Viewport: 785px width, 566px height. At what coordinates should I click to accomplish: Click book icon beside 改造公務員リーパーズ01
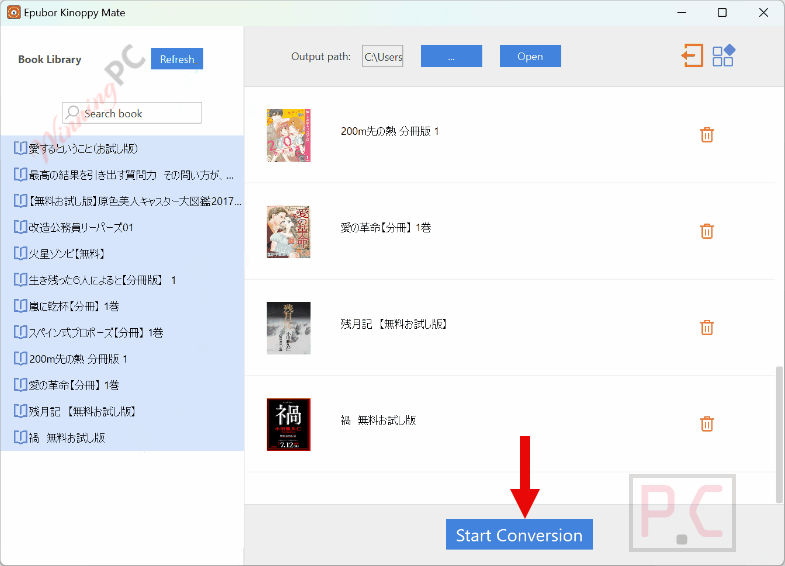(21, 227)
